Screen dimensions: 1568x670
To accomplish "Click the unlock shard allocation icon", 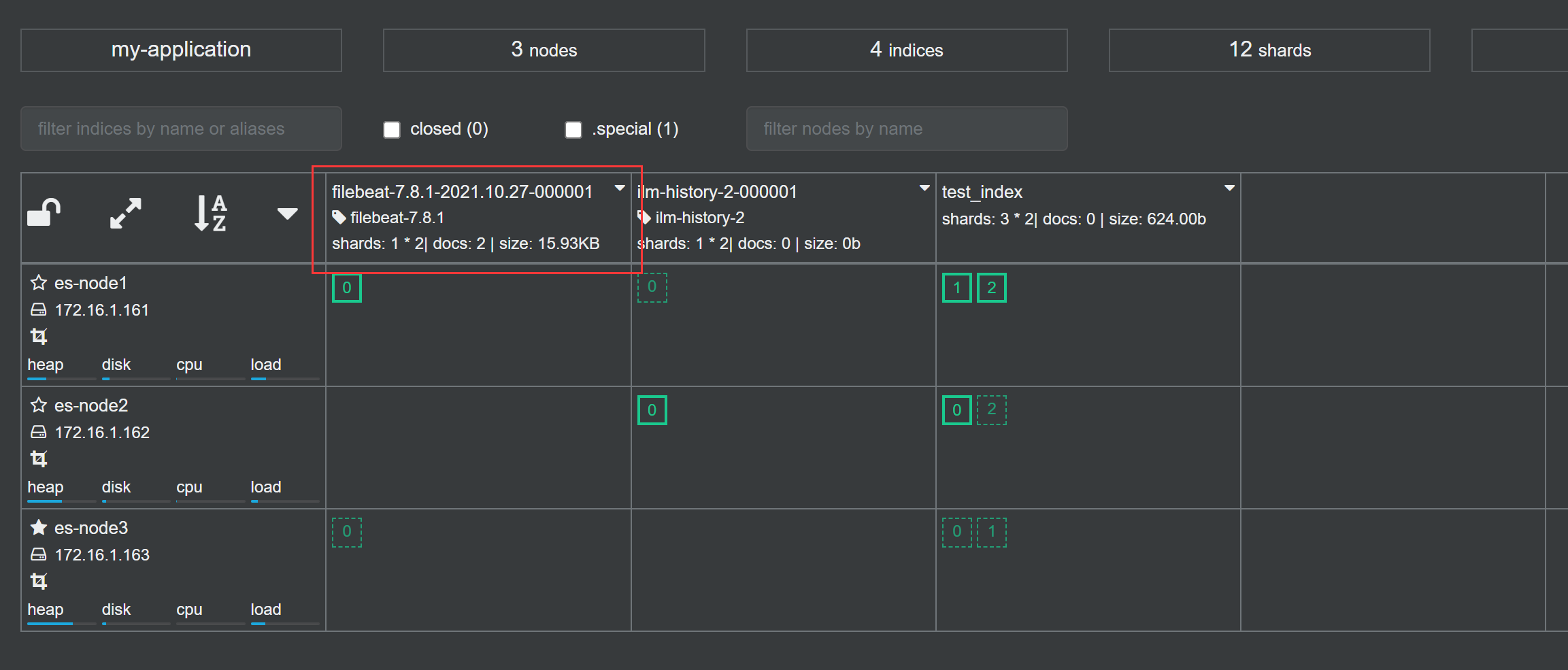I will pyautogui.click(x=44, y=213).
